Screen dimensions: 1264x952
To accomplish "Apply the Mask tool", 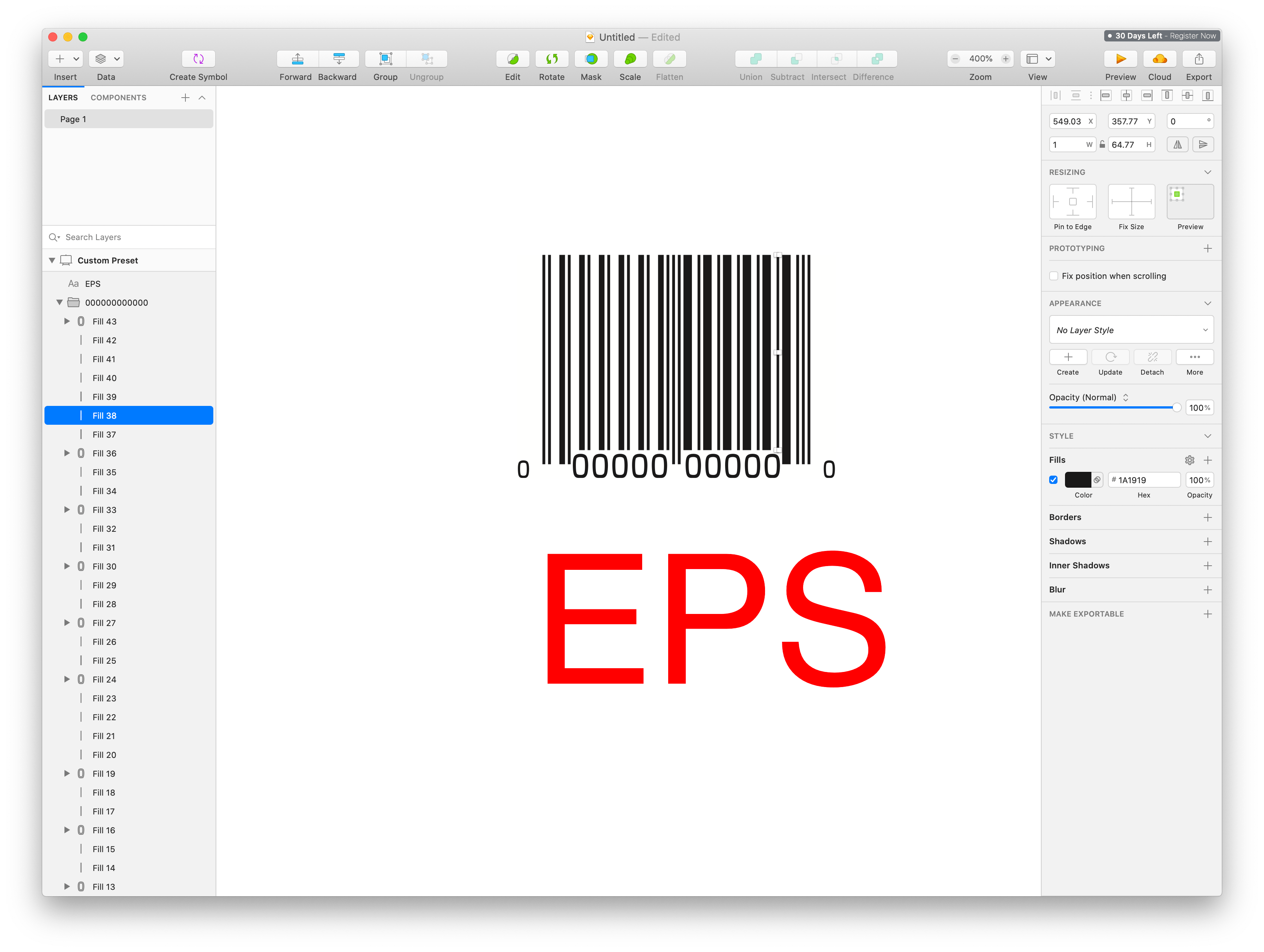I will pyautogui.click(x=591, y=59).
